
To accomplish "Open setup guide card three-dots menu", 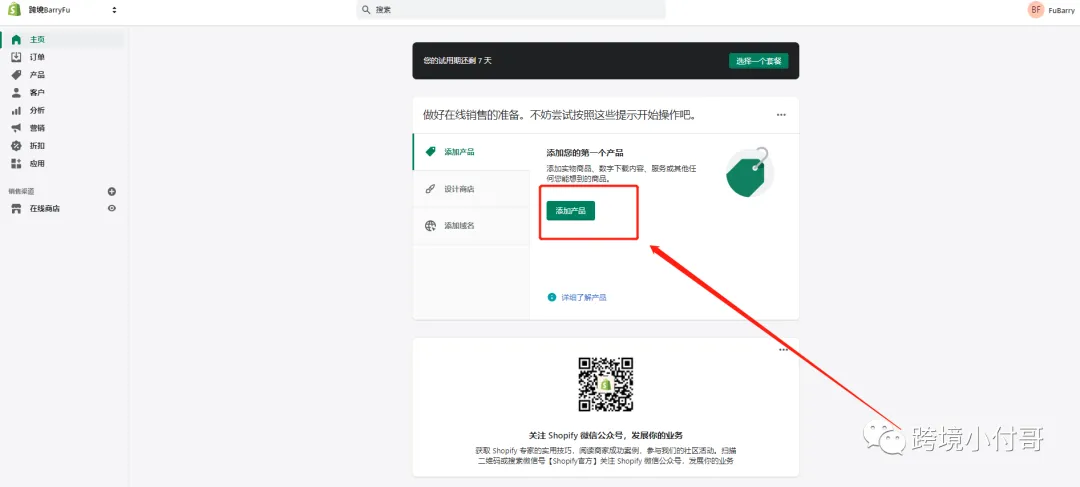I will pyautogui.click(x=781, y=115).
